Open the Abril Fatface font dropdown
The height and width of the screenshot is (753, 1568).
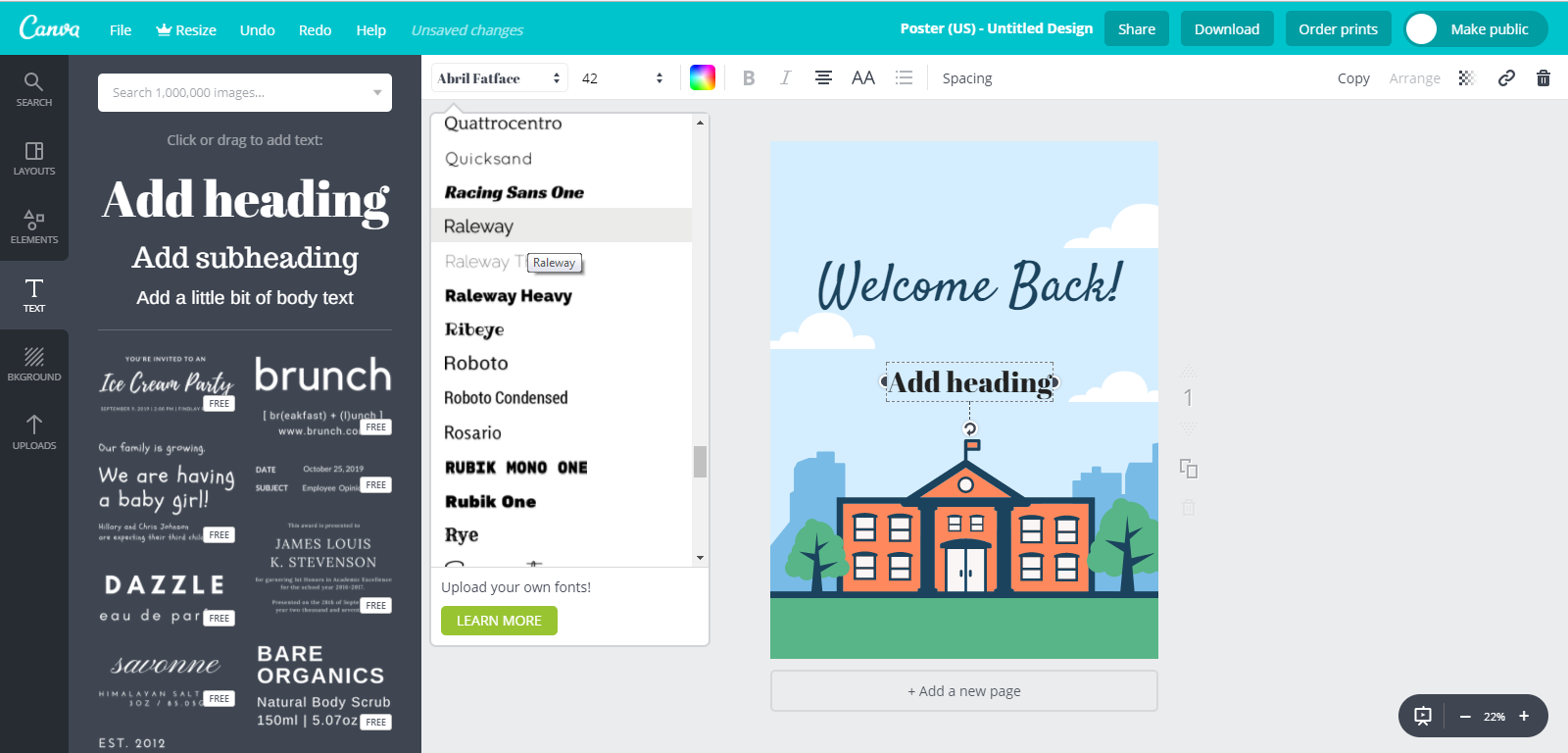point(500,78)
